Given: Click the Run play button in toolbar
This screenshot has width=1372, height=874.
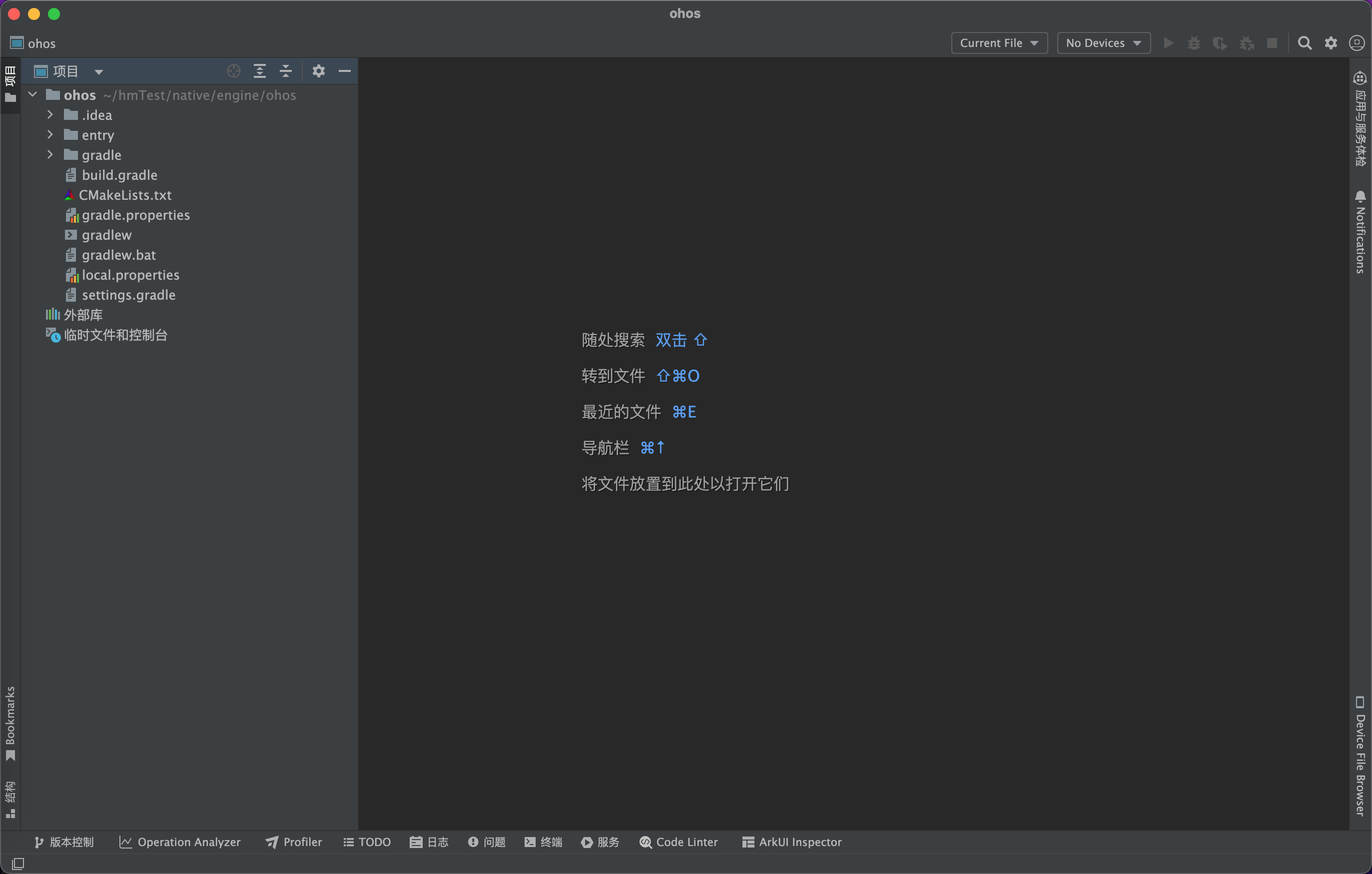Looking at the screenshot, I should click(x=1168, y=43).
